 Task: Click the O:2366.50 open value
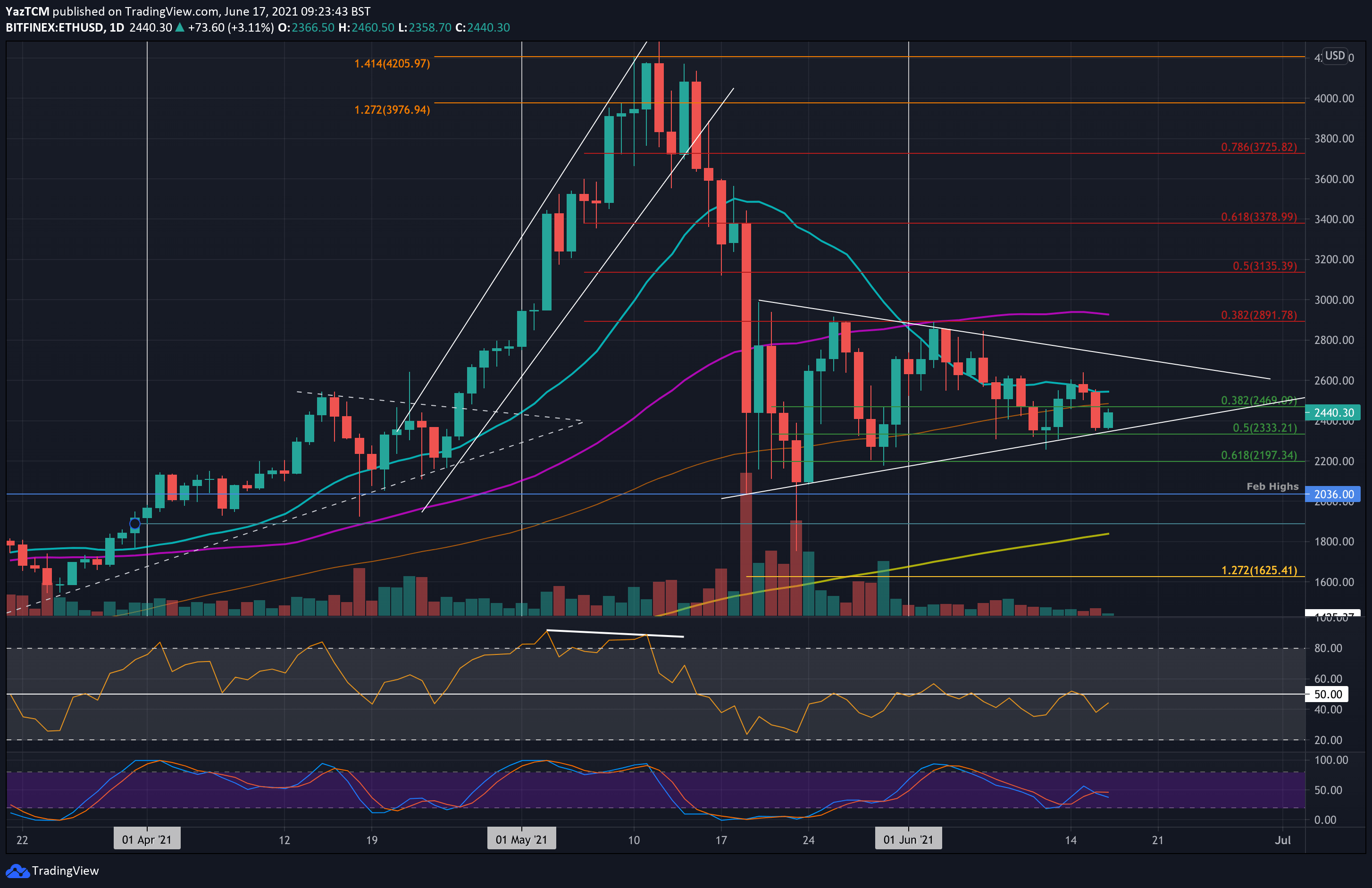[306, 28]
